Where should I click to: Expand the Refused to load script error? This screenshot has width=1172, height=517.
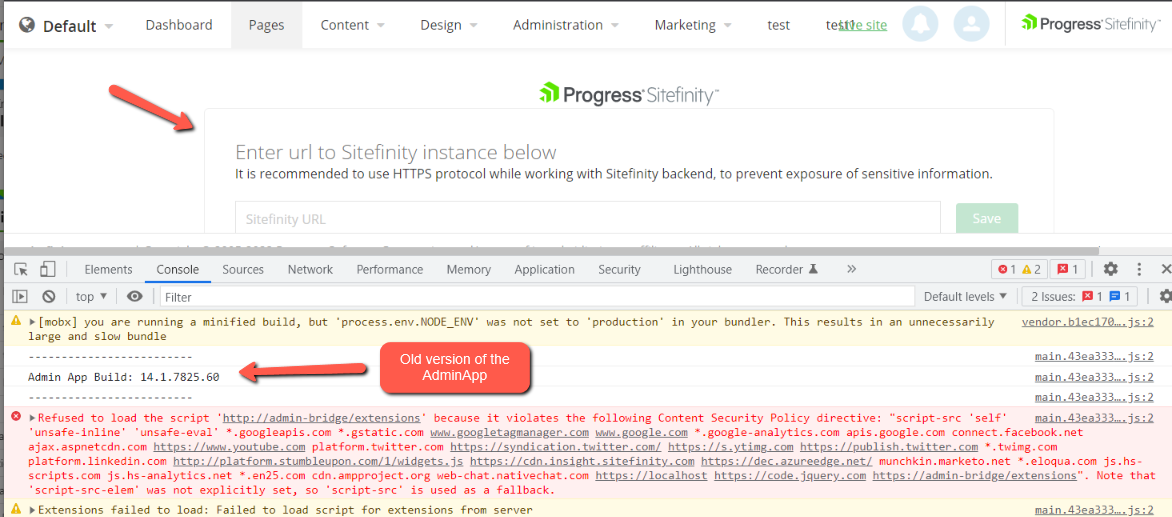pyautogui.click(x=33, y=418)
